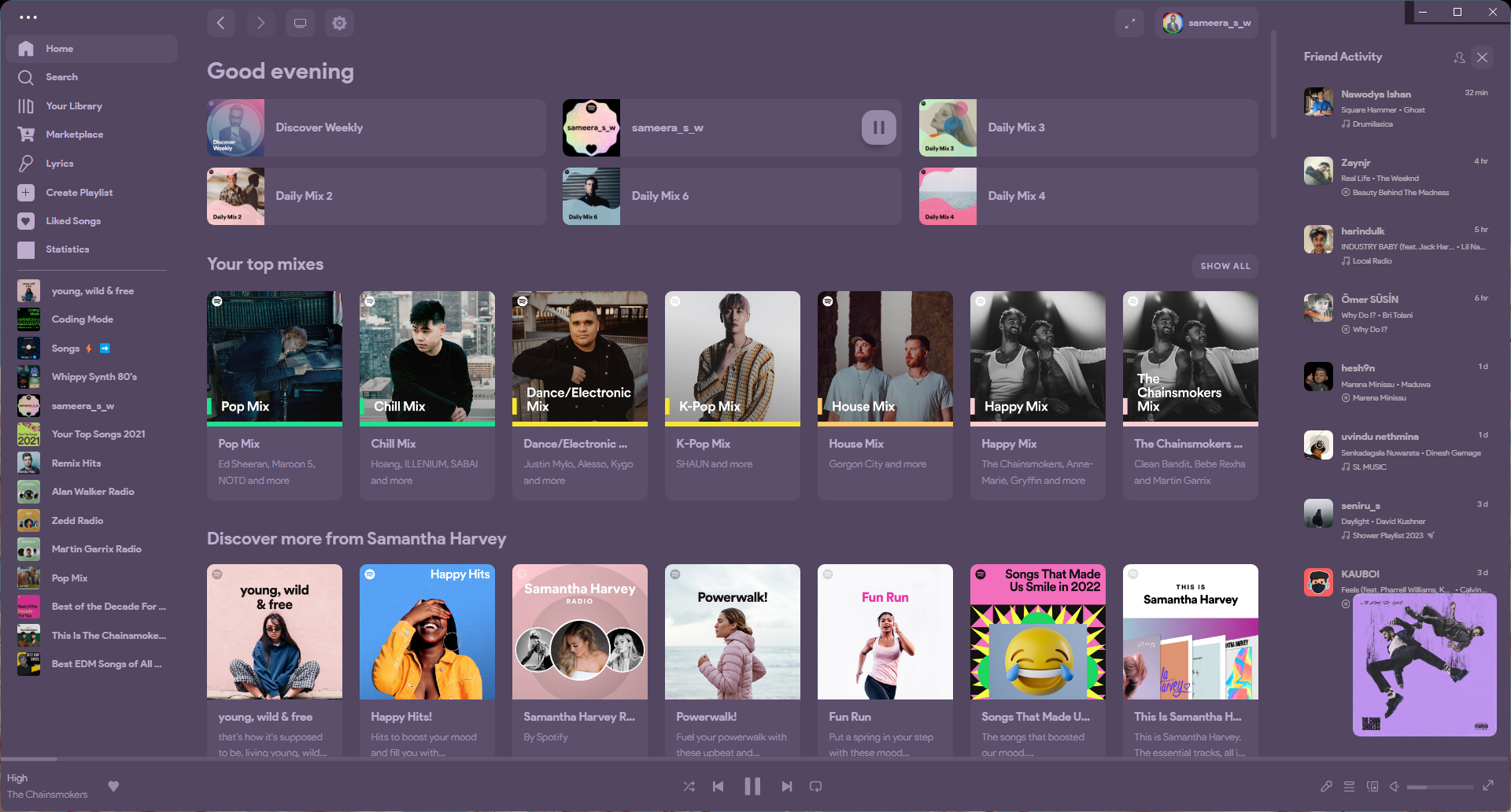1511x812 pixels.
Task: Open the Fun Run playlist card
Action: [885, 661]
